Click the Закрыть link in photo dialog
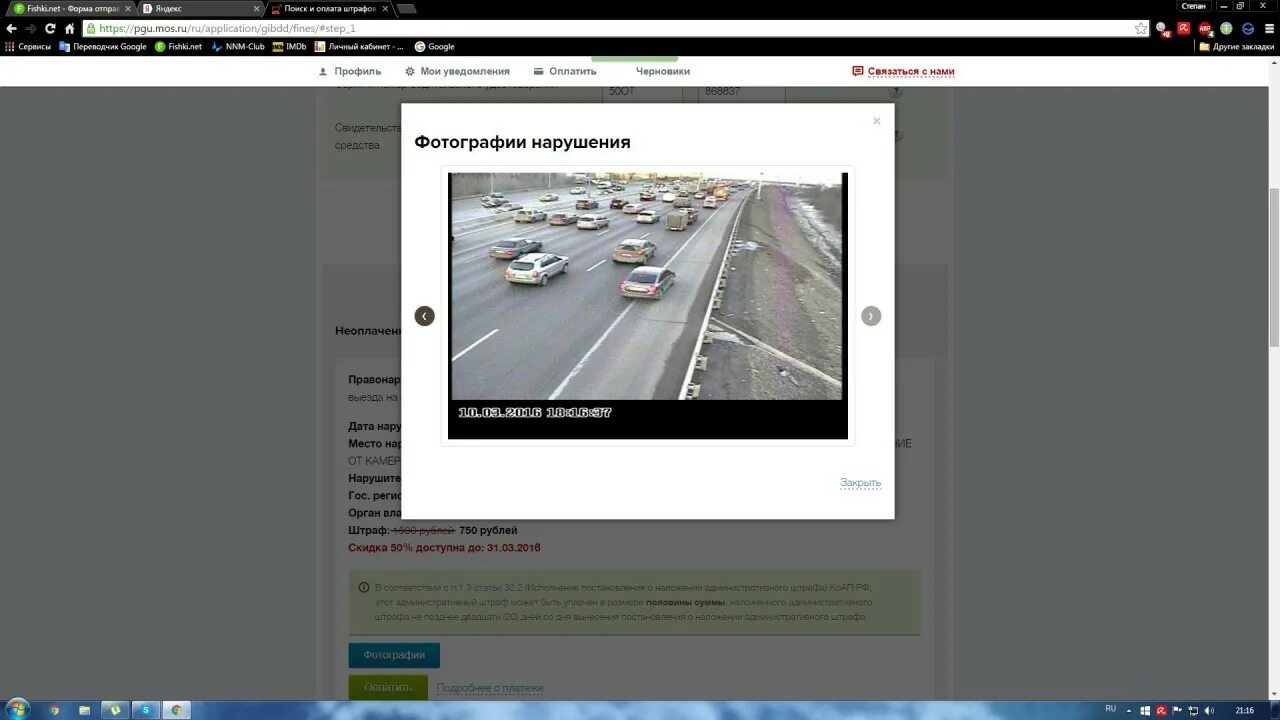This screenshot has width=1280, height=720. pos(859,482)
